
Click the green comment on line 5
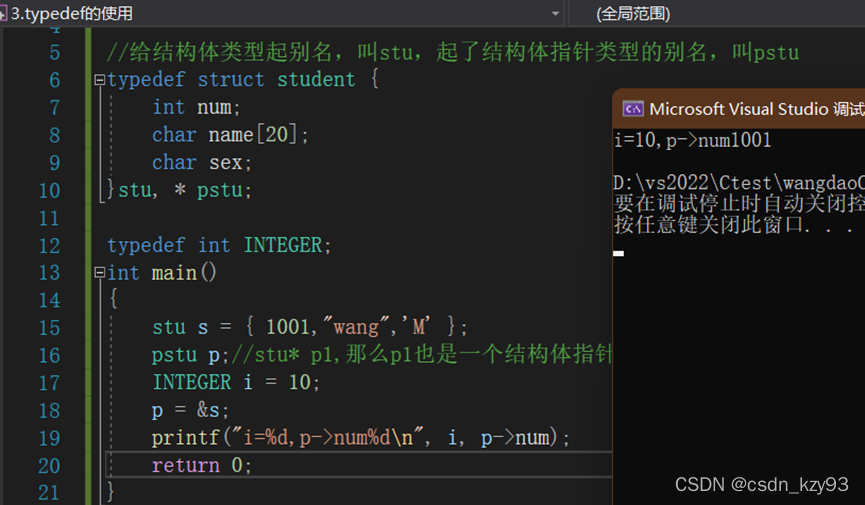pos(453,52)
